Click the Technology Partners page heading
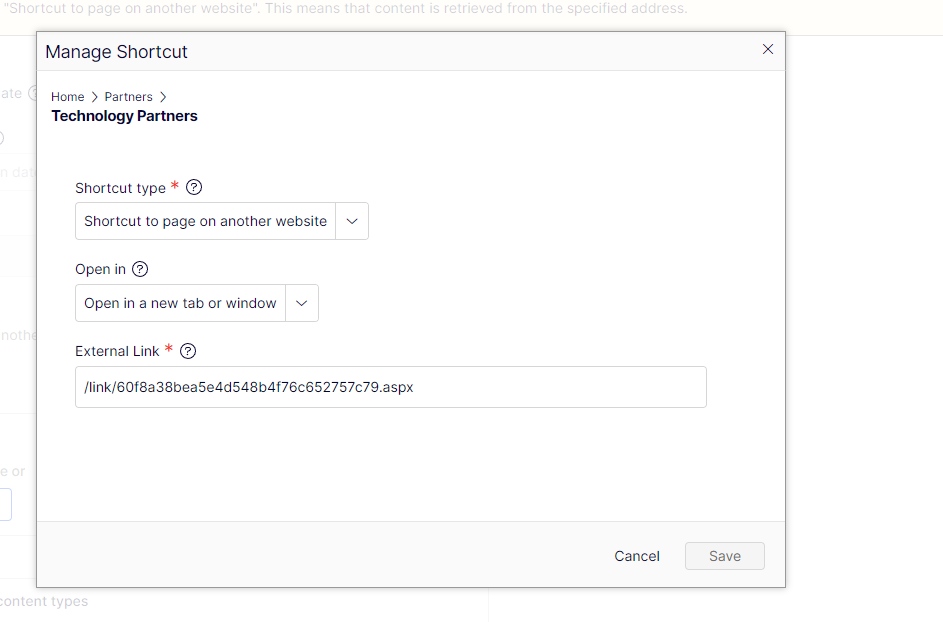943x622 pixels. [x=124, y=116]
